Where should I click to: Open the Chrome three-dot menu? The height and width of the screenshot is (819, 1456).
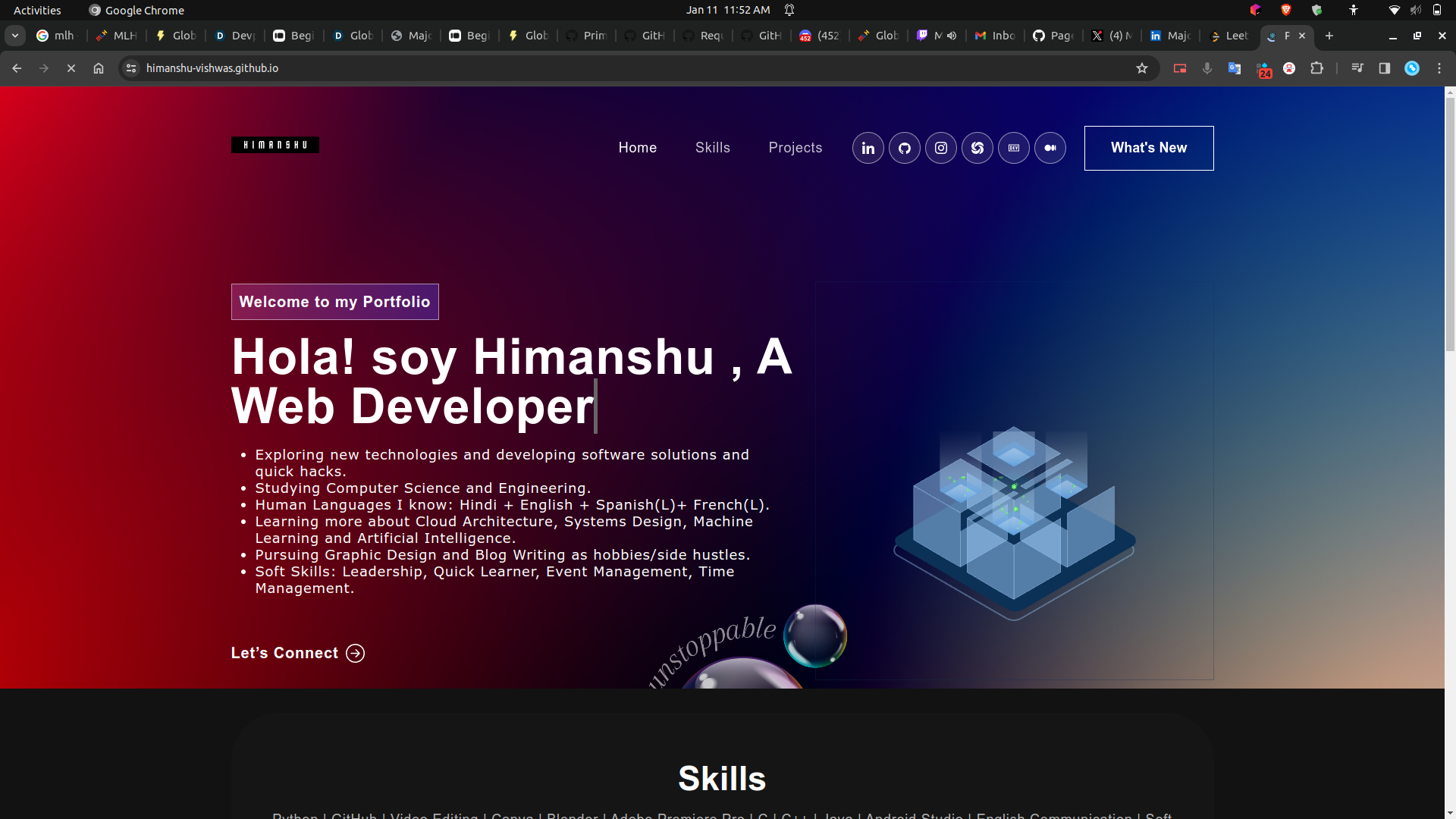(x=1439, y=68)
